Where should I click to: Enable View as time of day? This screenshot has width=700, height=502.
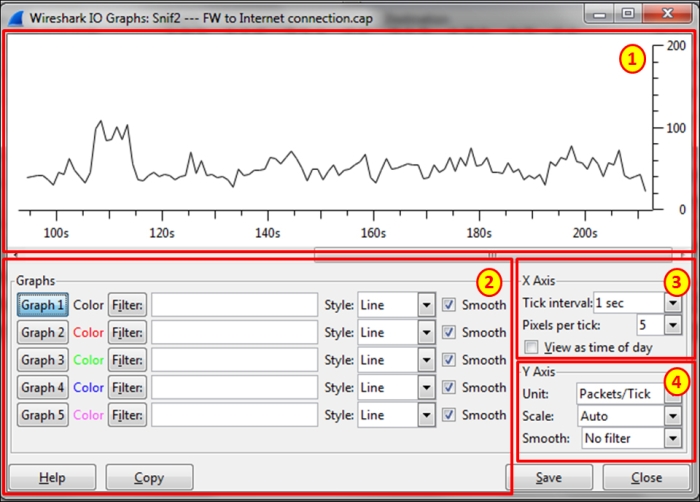click(x=532, y=347)
